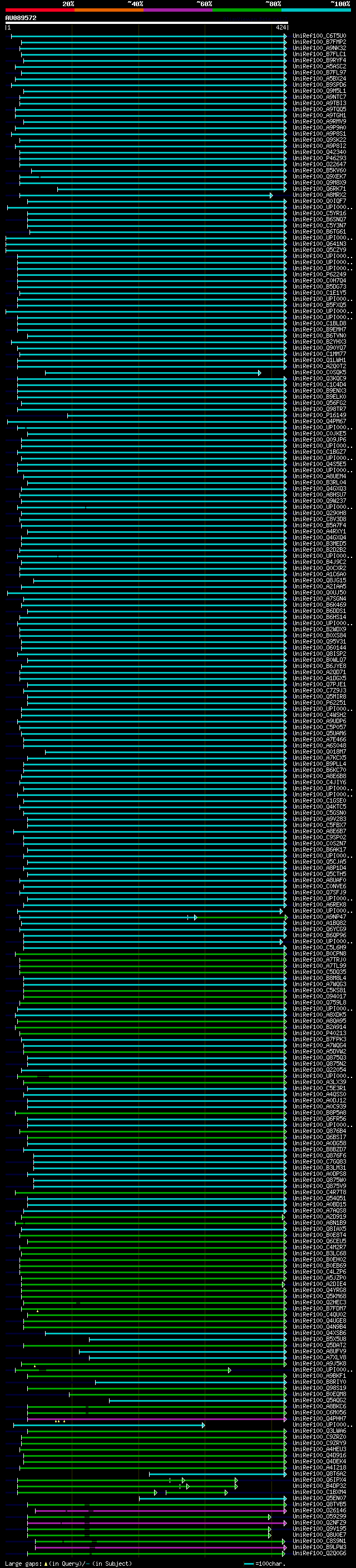
Task: Click the orange ~40% identity legend segment
Action: coord(108,10)
